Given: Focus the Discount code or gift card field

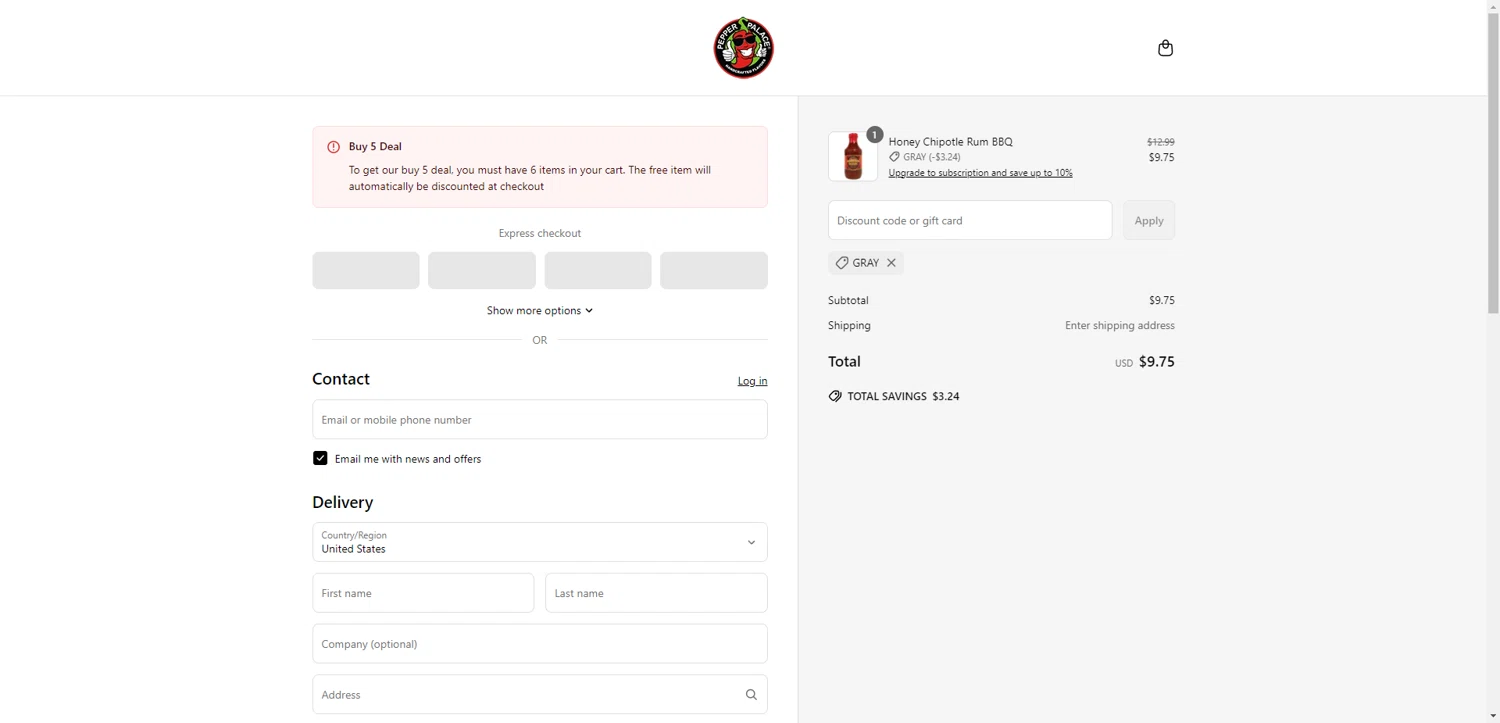Looking at the screenshot, I should 970,220.
